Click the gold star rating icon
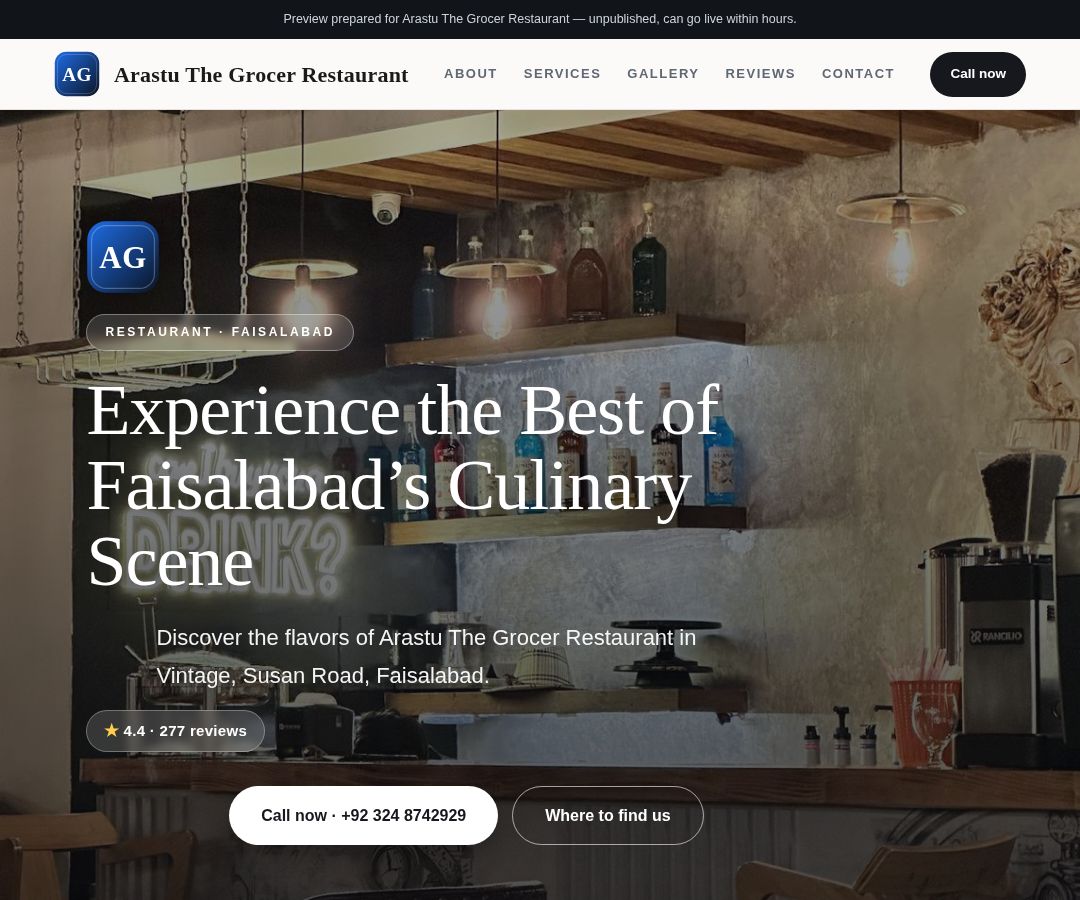 pyautogui.click(x=112, y=730)
